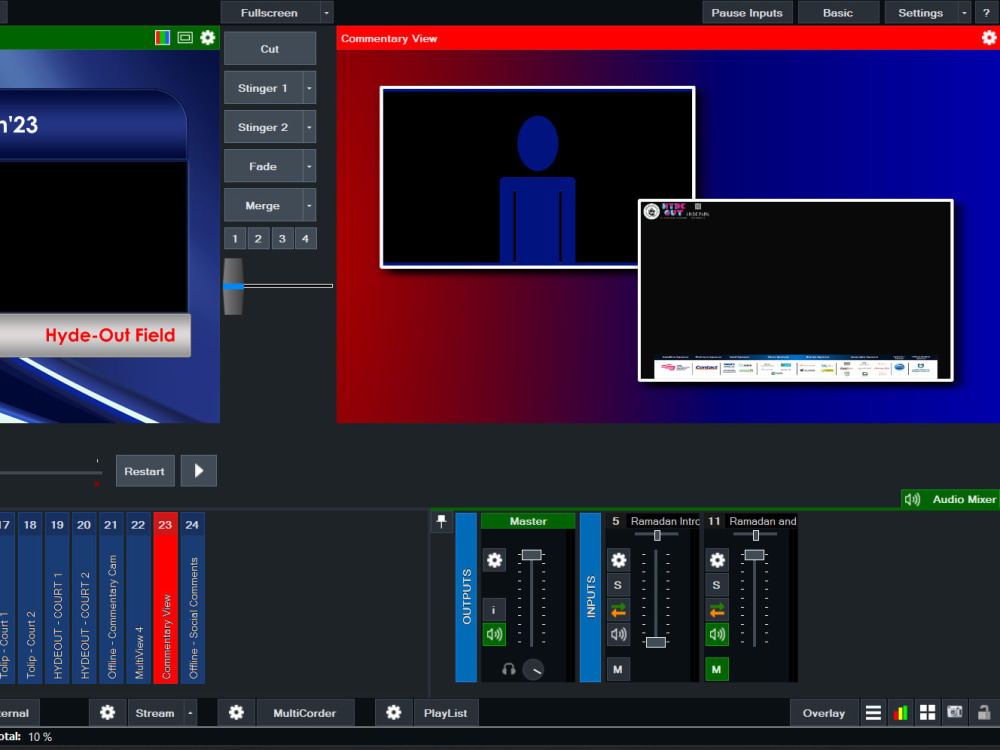Expand the Settings dropdown arrow

(964, 13)
